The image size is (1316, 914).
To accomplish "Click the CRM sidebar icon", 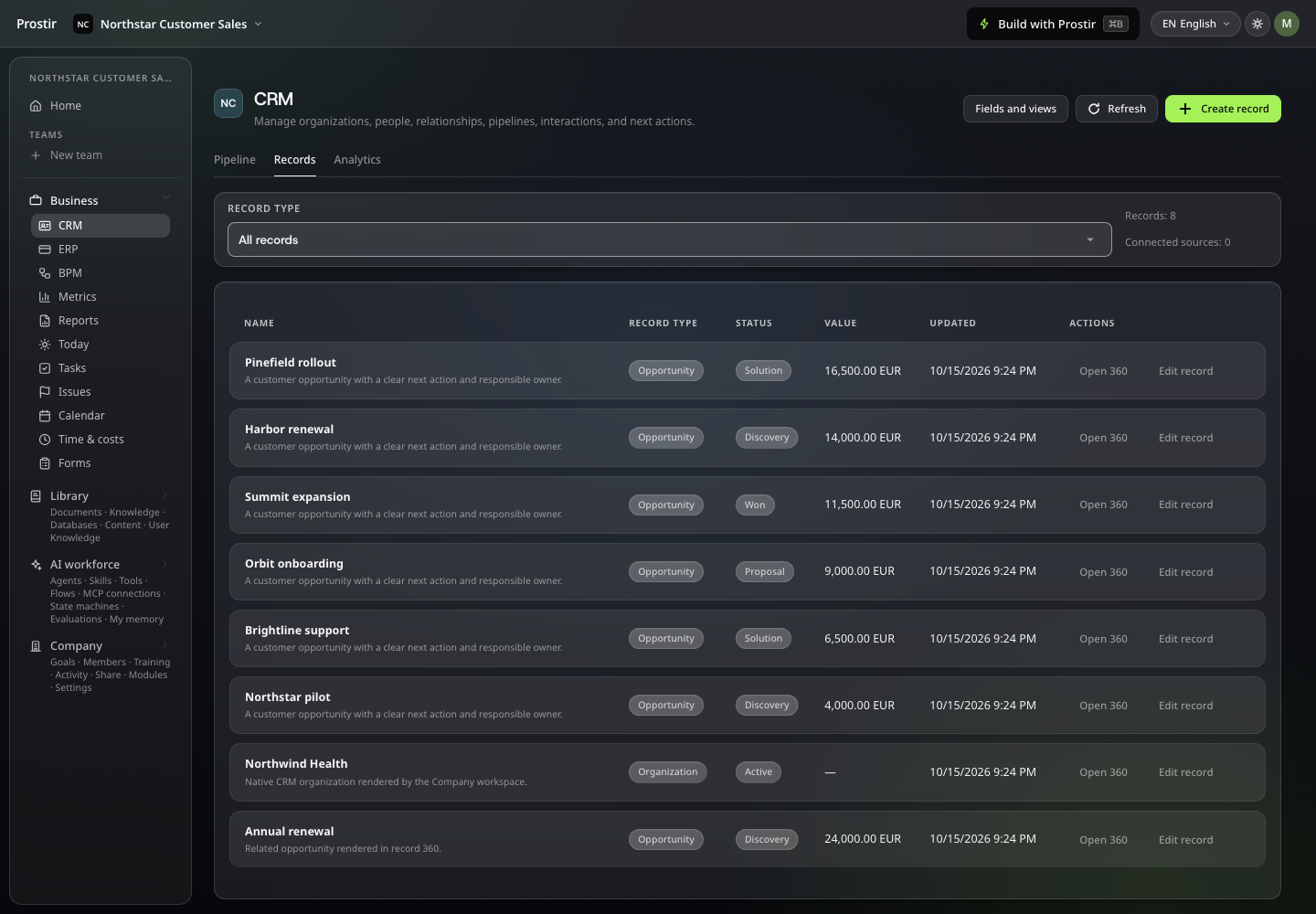I will coord(45,226).
